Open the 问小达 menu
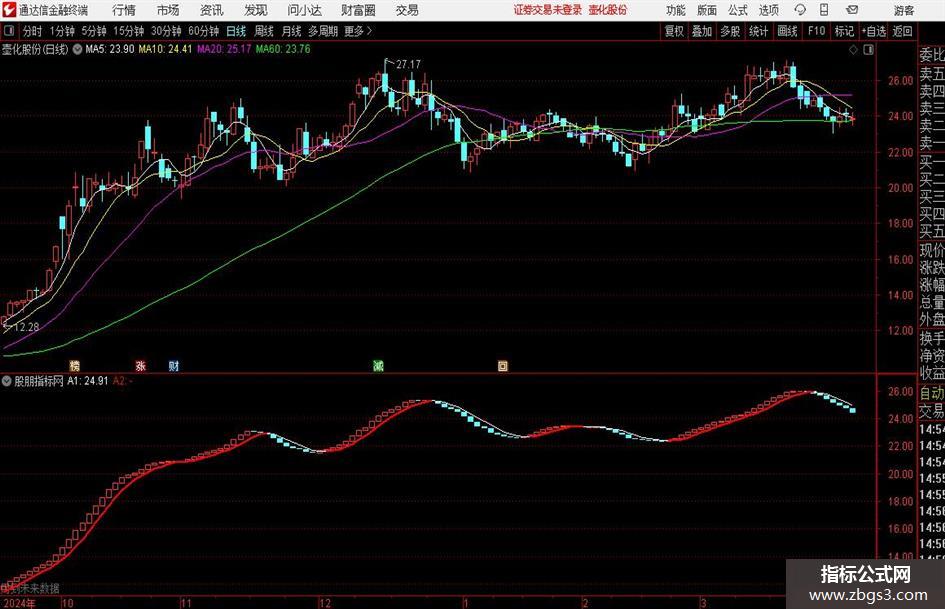This screenshot has width=945, height=609. click(304, 10)
